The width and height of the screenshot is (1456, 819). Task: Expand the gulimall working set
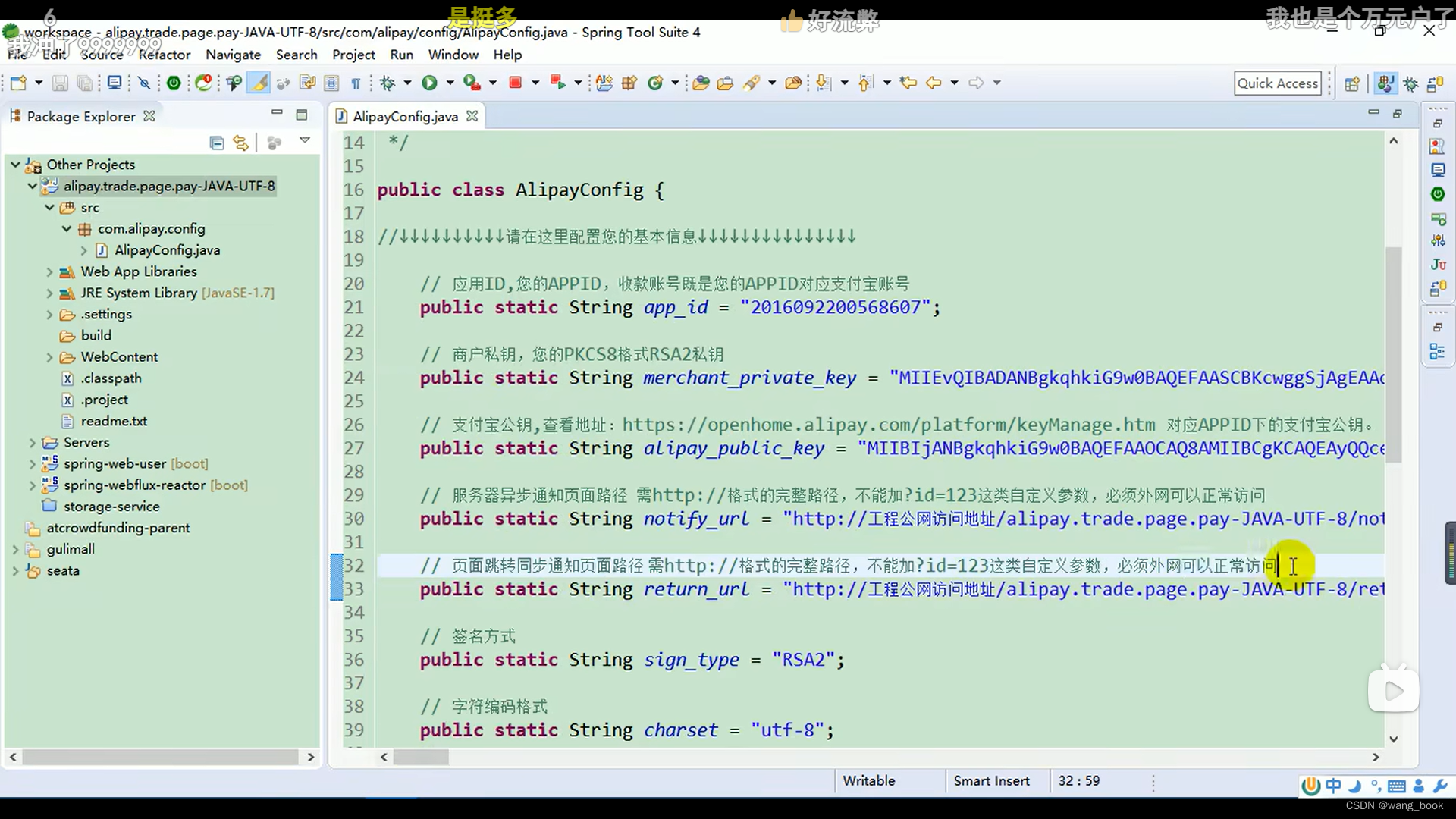coord(15,548)
